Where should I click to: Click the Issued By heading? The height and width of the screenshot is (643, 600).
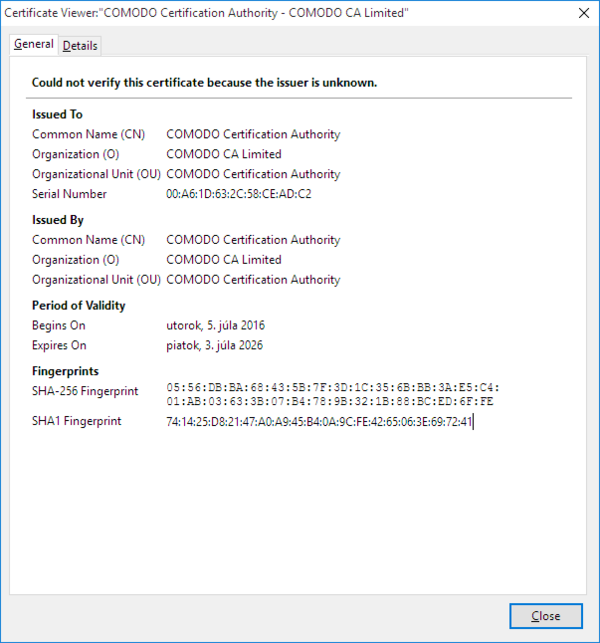pyautogui.click(x=58, y=220)
